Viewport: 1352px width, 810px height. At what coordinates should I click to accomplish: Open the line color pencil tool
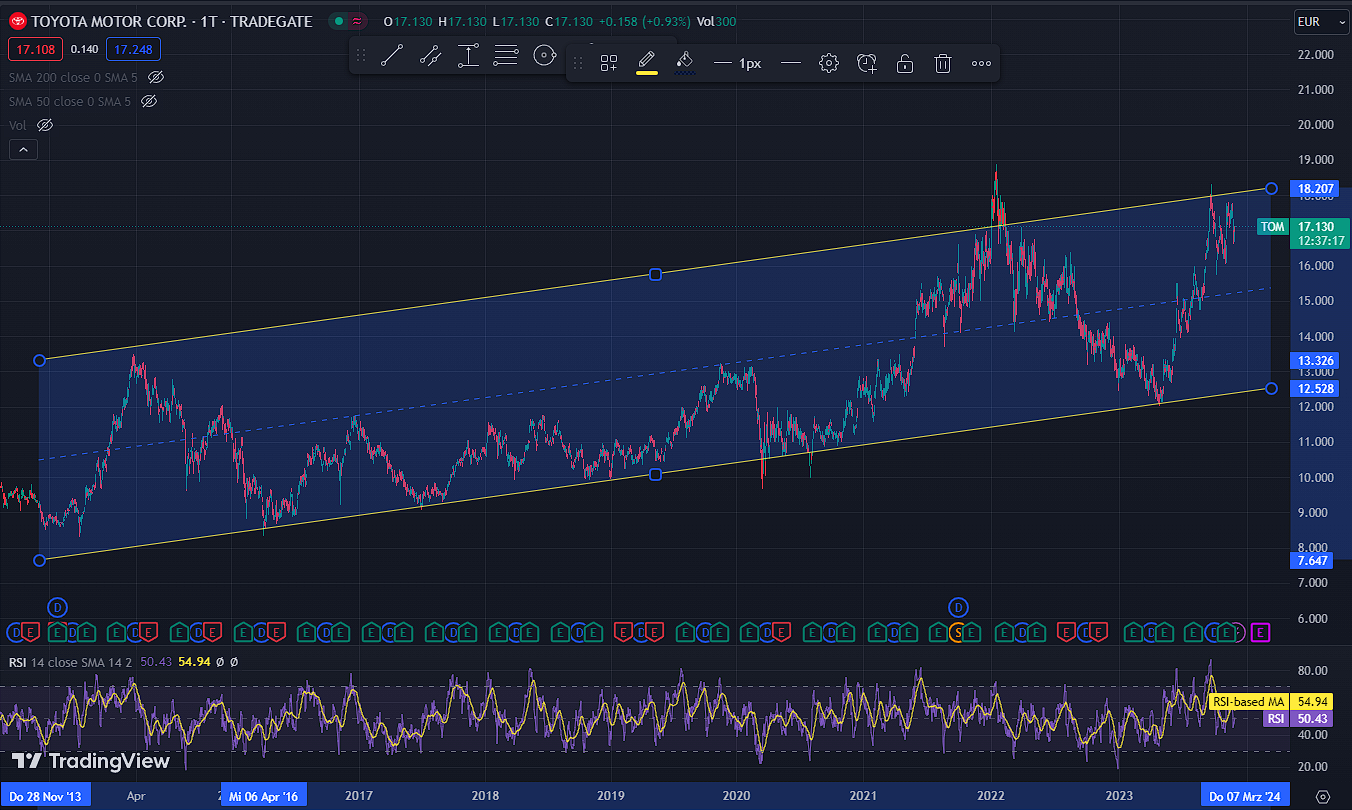tap(646, 62)
